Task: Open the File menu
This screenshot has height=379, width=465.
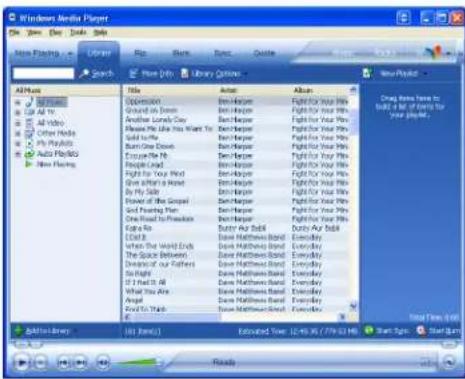Action: tap(14, 32)
